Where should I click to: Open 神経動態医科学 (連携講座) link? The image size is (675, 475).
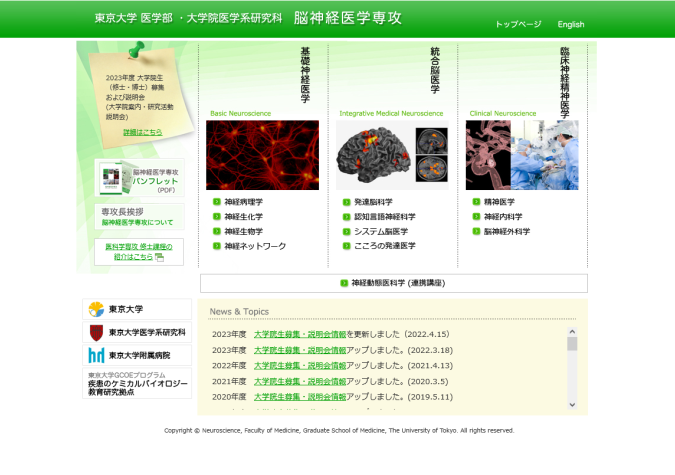point(398,283)
